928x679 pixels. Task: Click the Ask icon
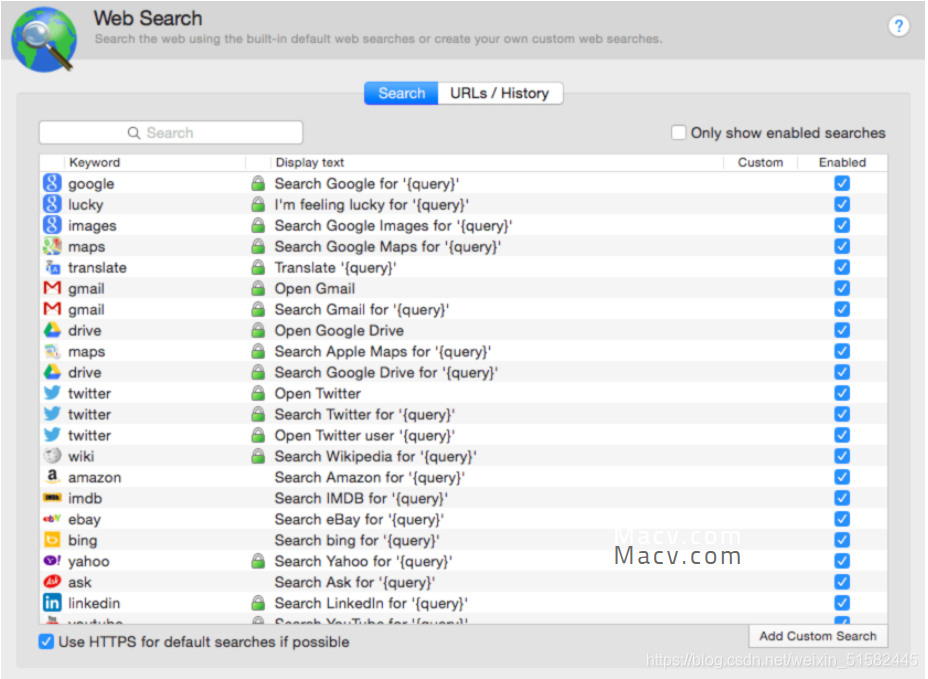pos(52,582)
